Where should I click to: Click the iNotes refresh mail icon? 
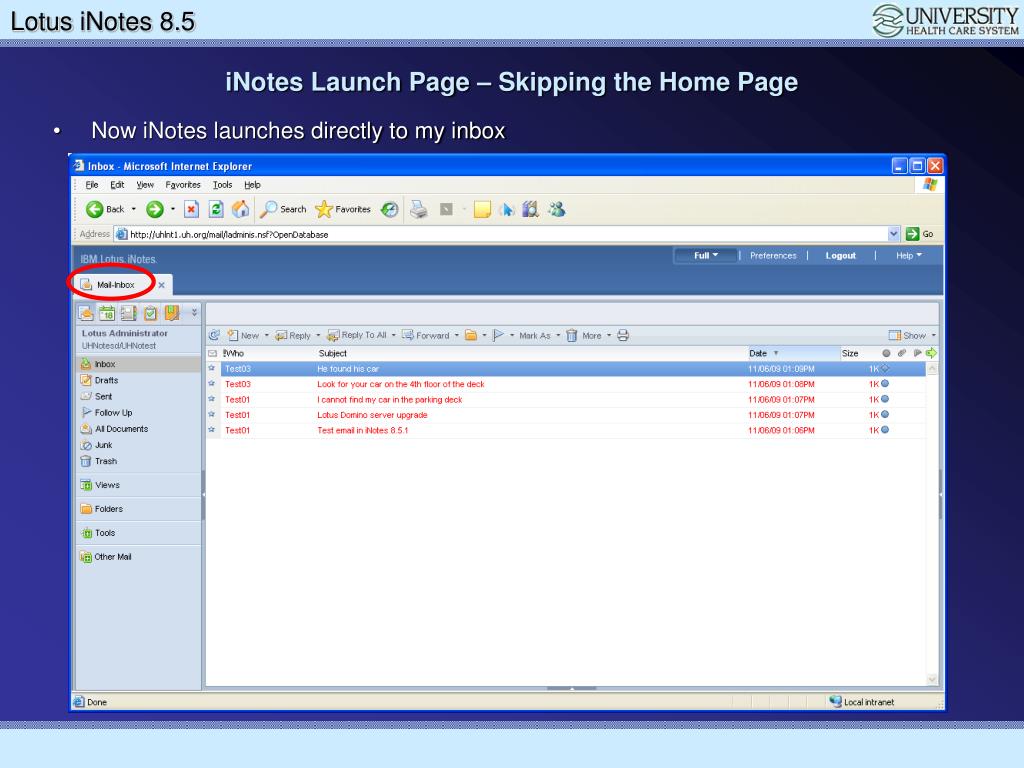(x=214, y=335)
